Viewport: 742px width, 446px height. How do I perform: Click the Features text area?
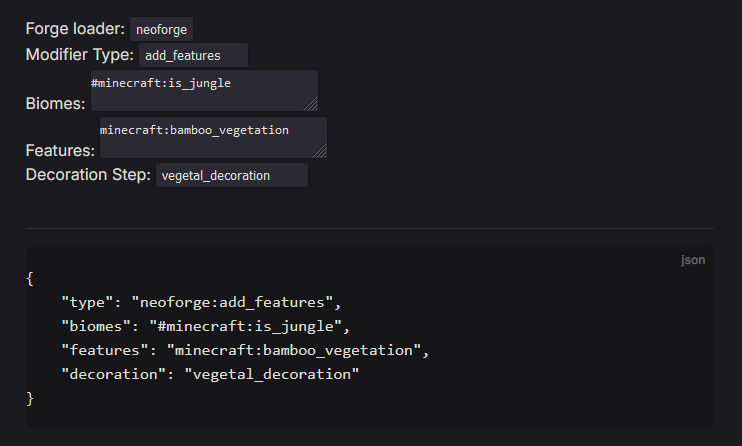(213, 137)
